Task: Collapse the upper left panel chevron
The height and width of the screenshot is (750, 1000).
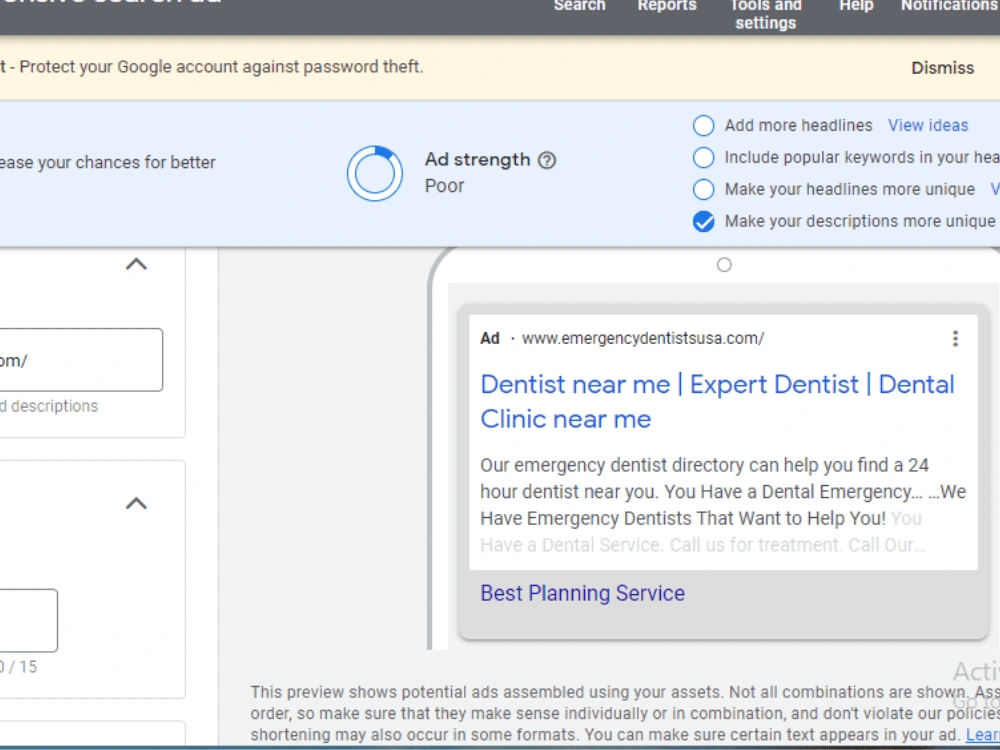Action: tap(136, 264)
